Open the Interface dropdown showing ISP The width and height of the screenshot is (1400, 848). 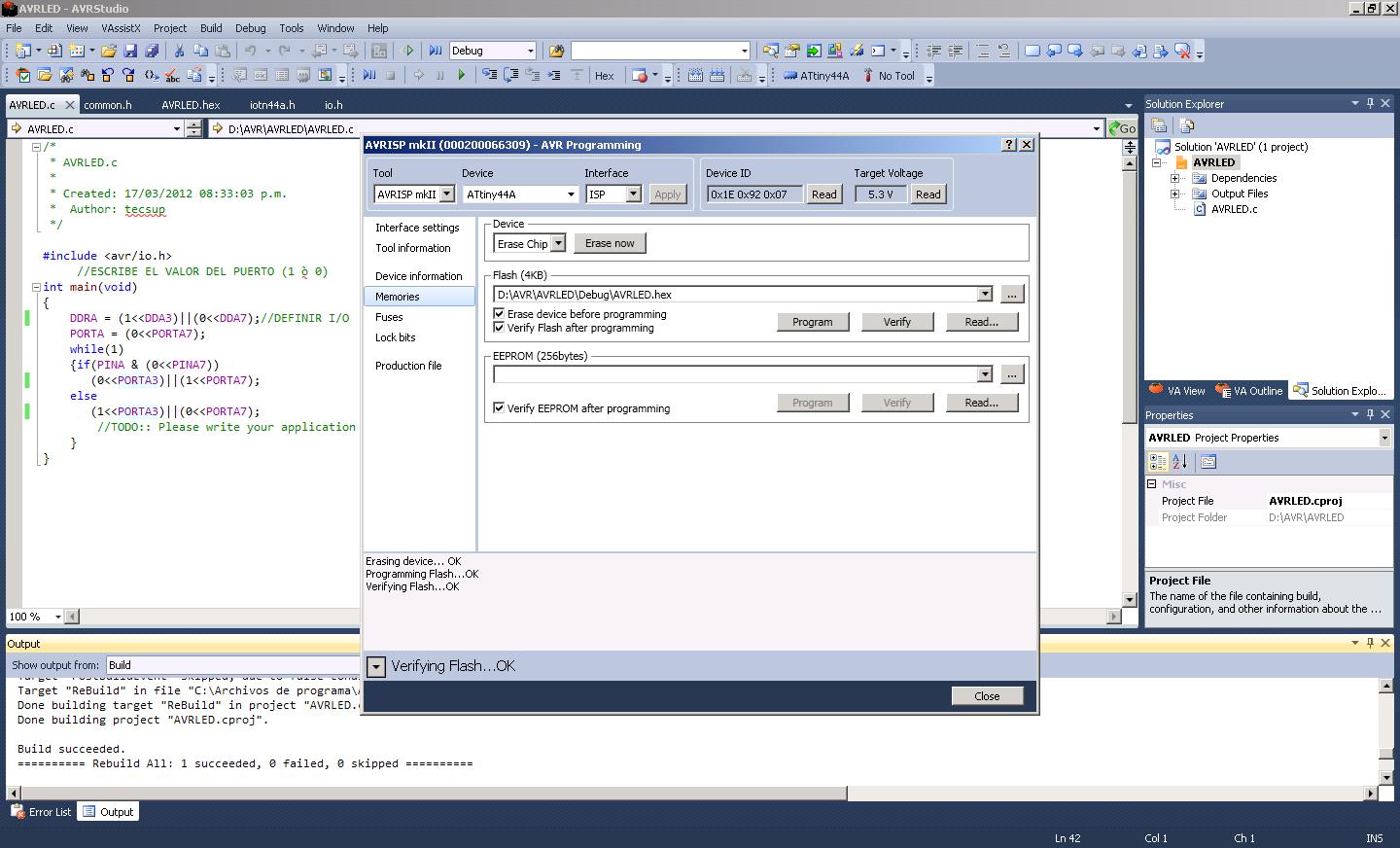[633, 194]
